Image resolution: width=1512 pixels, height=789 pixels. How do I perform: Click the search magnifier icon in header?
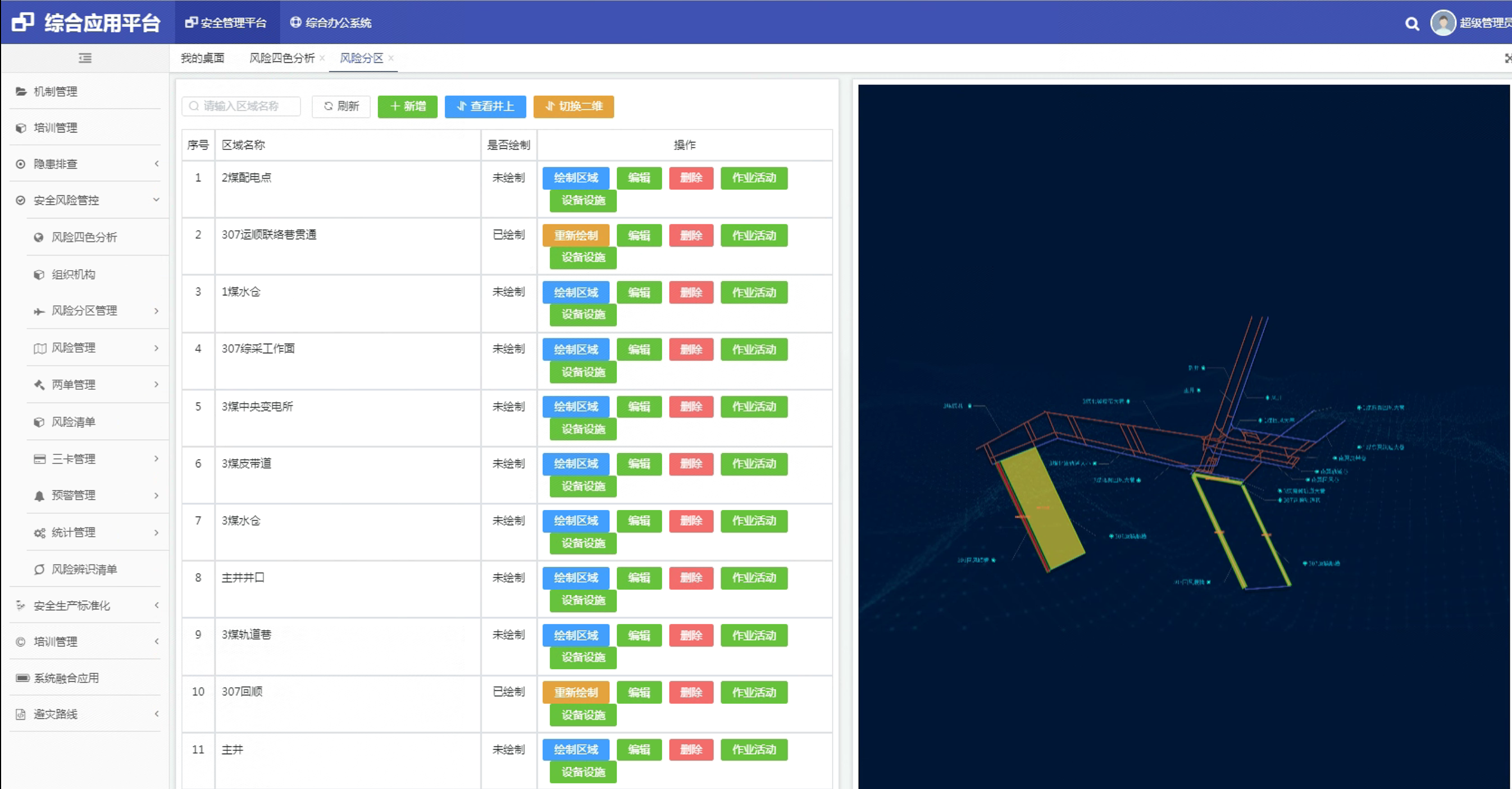point(1412,24)
